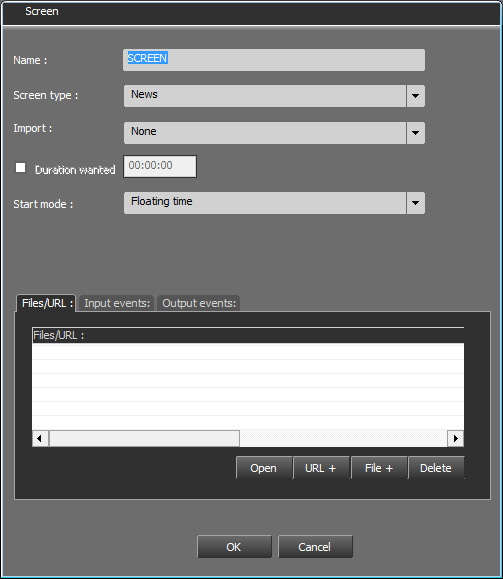Switch to the Output events tab
Image resolution: width=503 pixels, height=579 pixels.
point(199,304)
